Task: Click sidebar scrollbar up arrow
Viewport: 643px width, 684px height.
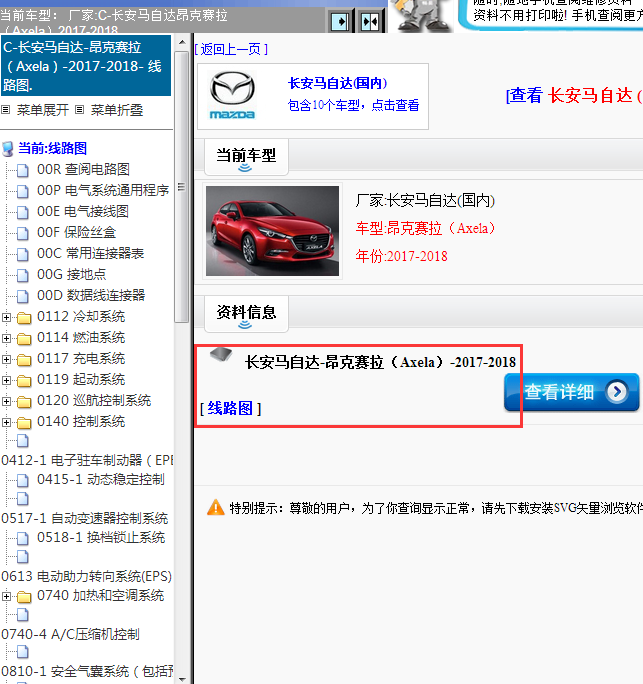Action: pos(182,43)
